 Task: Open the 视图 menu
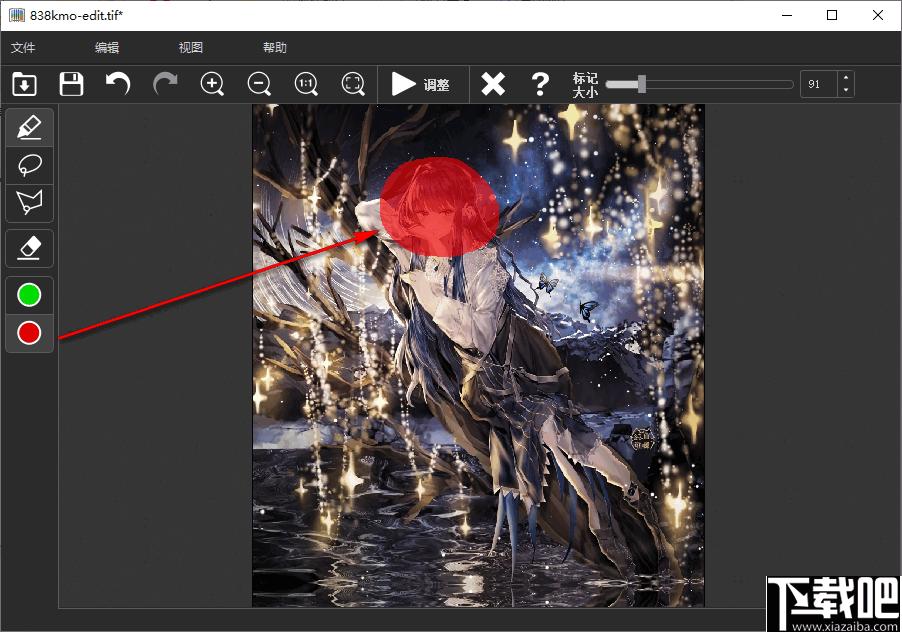(191, 48)
